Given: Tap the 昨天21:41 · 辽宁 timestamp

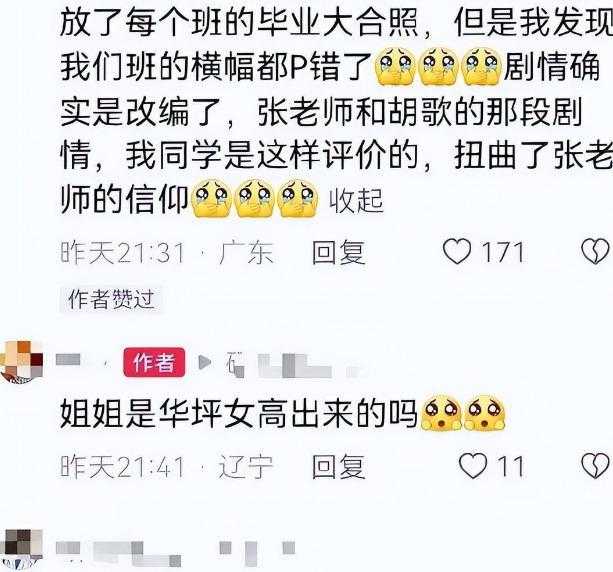Looking at the screenshot, I should point(167,466).
